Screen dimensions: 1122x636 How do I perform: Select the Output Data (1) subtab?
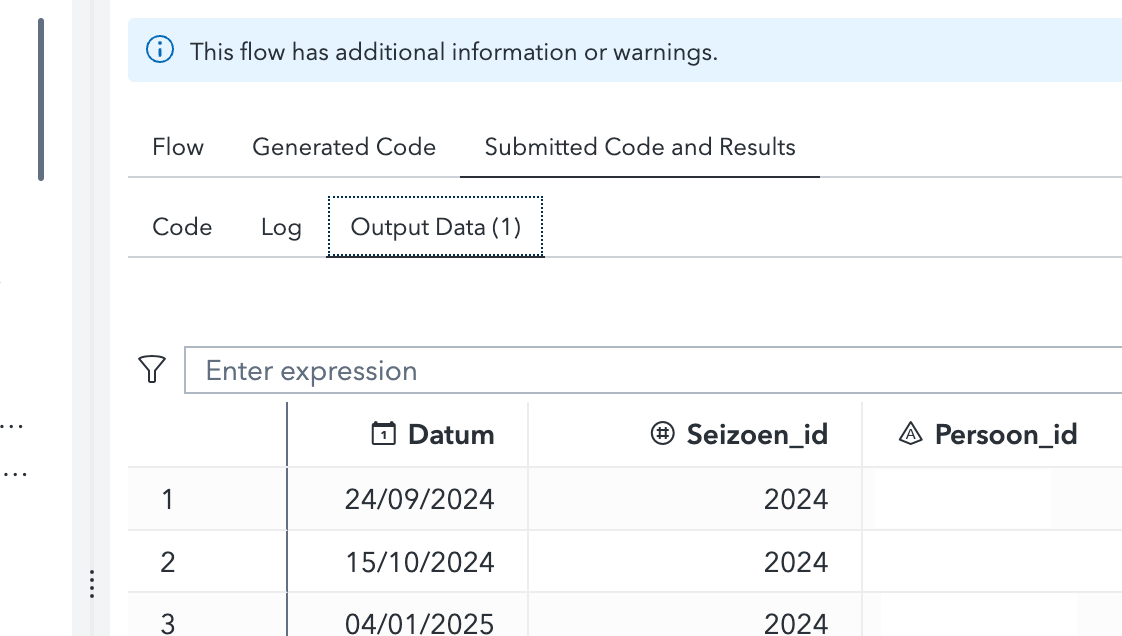point(435,227)
